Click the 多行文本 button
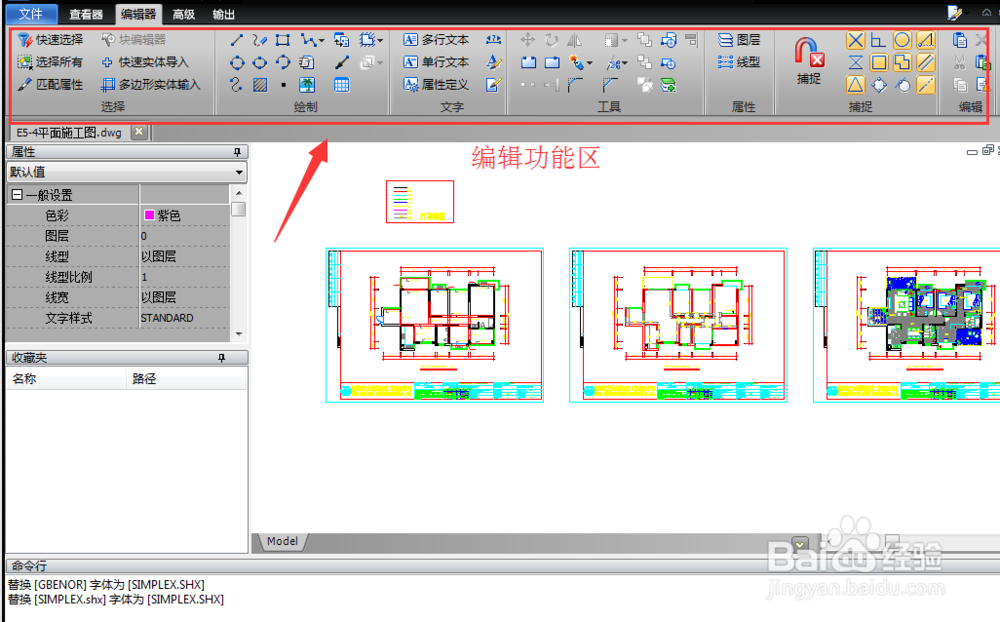 click(436, 40)
